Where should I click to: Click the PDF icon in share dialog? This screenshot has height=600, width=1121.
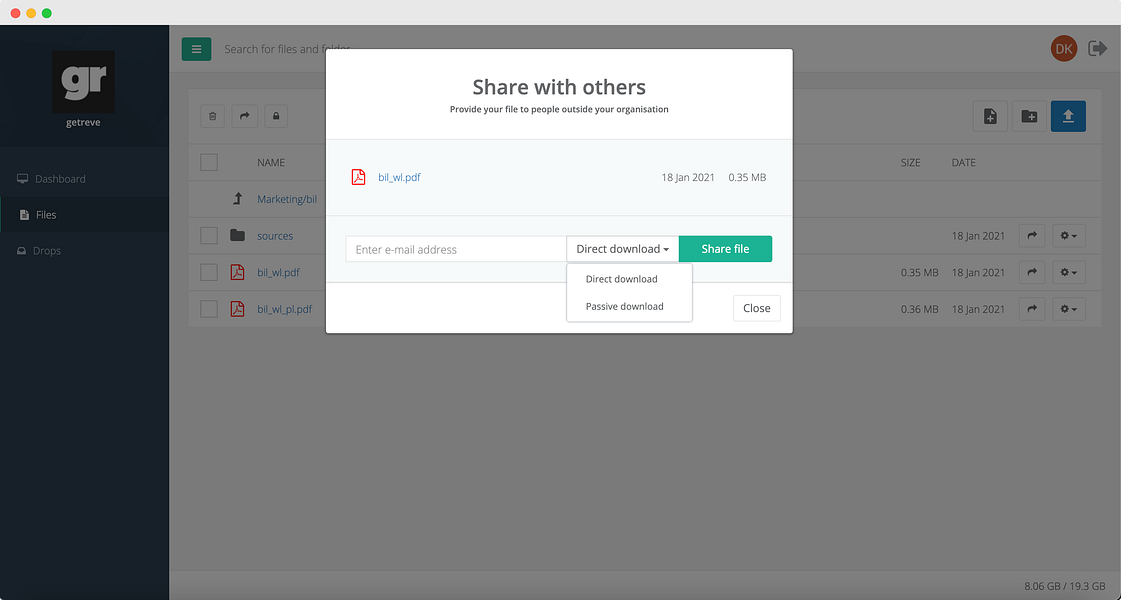pos(358,177)
